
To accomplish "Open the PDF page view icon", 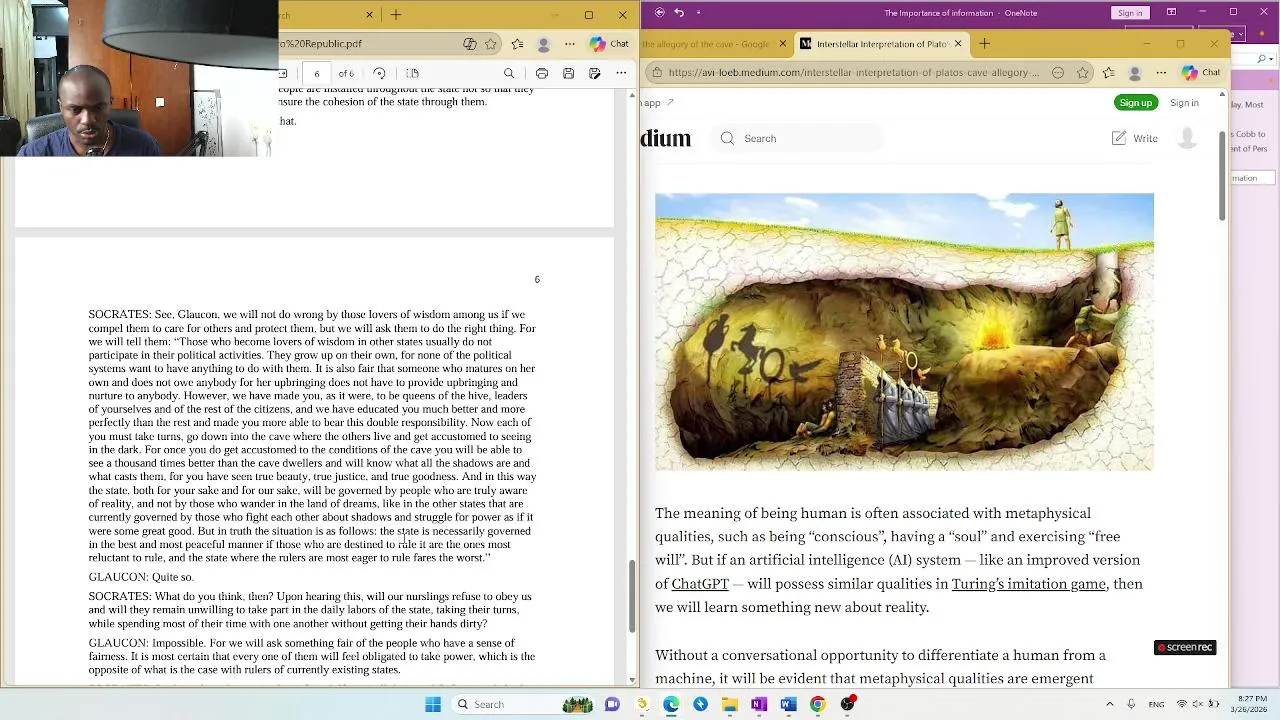I will tap(412, 73).
